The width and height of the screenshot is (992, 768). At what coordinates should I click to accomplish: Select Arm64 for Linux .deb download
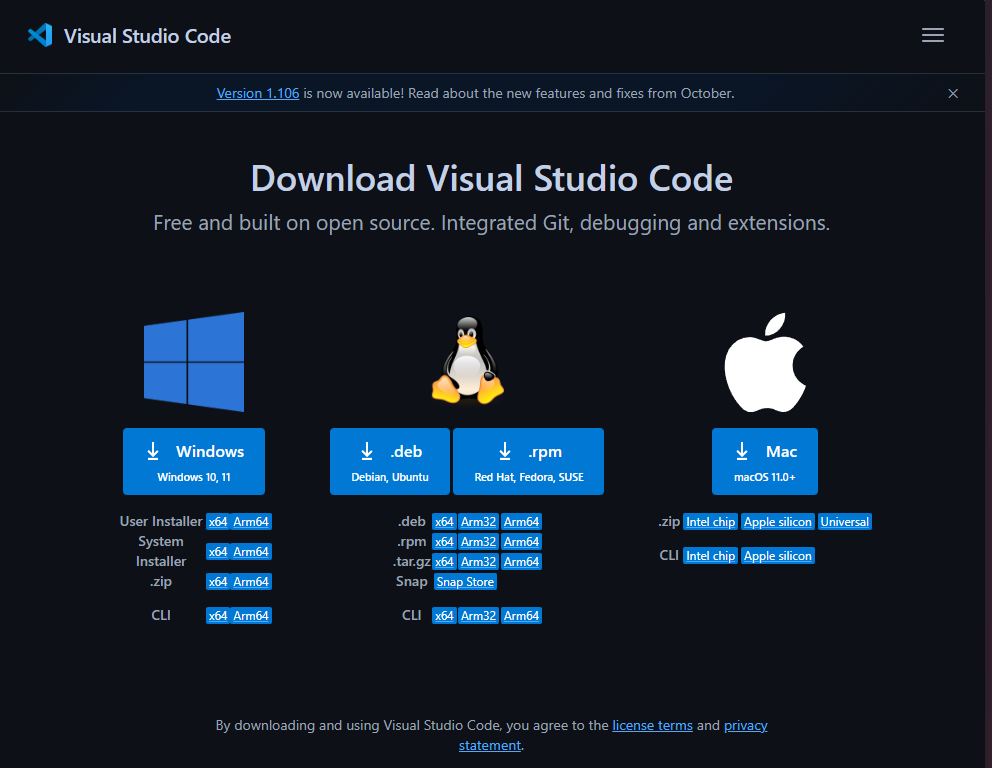[521, 522]
